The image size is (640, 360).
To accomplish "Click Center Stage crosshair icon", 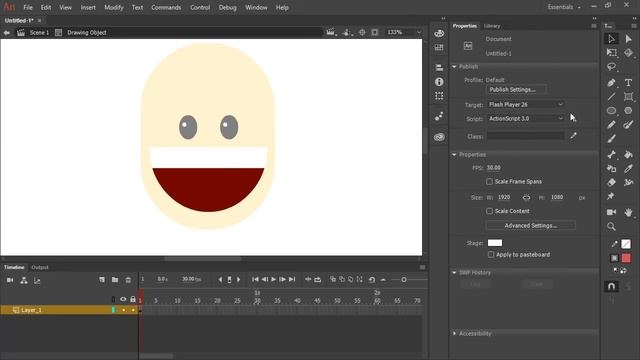I will tap(362, 32).
